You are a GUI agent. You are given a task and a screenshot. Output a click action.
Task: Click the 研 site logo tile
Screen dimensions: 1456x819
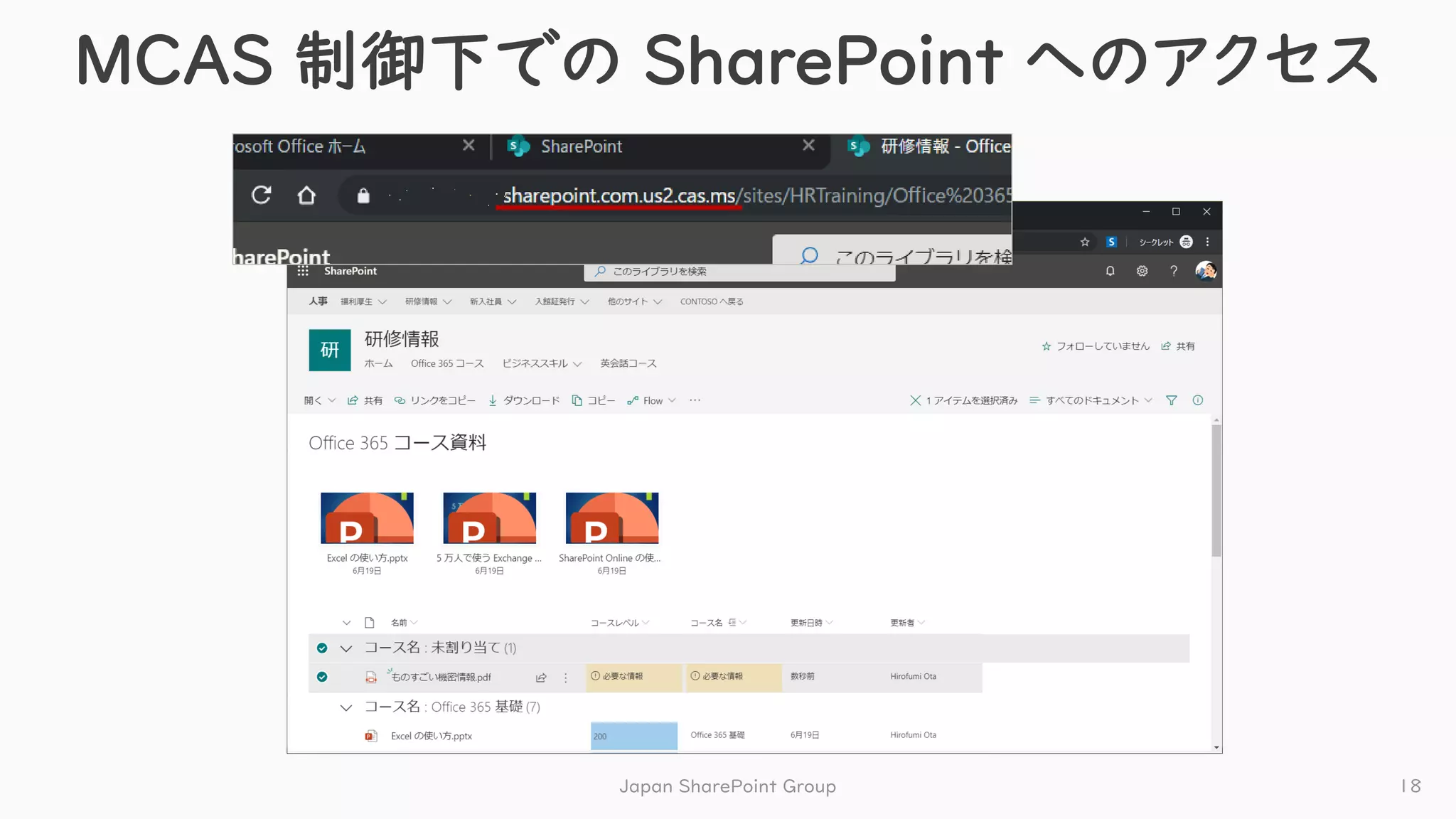(330, 350)
